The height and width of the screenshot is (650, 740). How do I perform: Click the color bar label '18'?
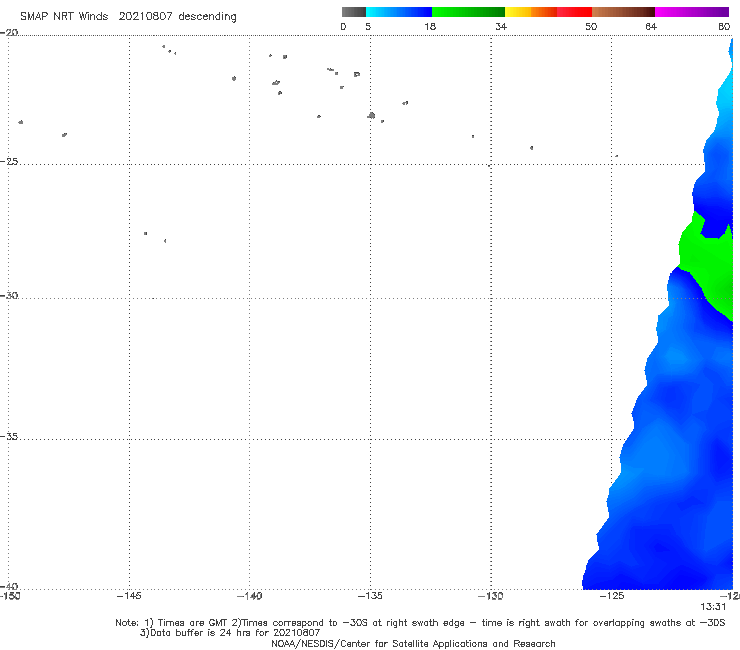430,26
